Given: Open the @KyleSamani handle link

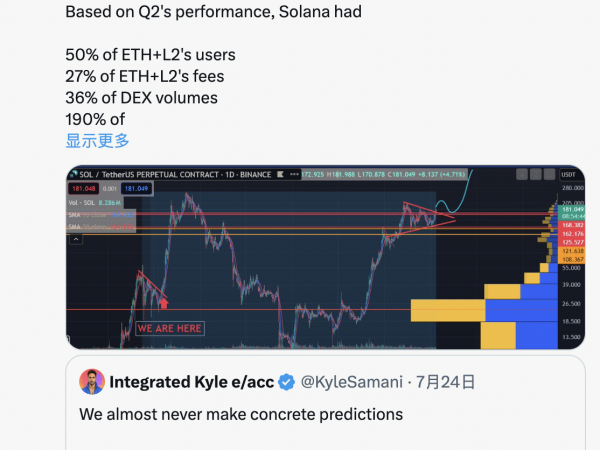Looking at the screenshot, I should pyautogui.click(x=352, y=382).
